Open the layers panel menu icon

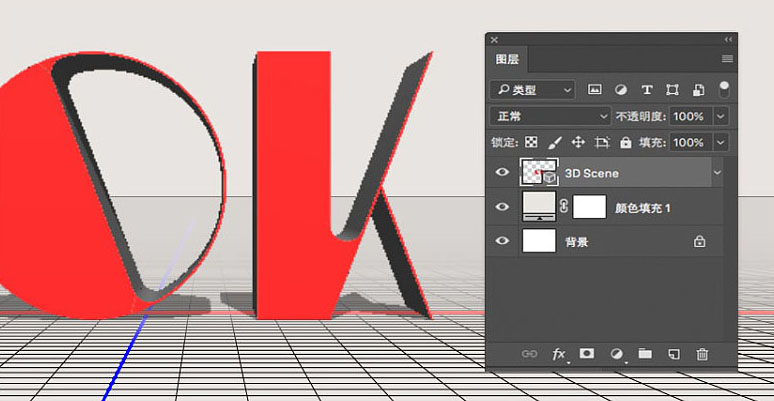click(x=727, y=59)
